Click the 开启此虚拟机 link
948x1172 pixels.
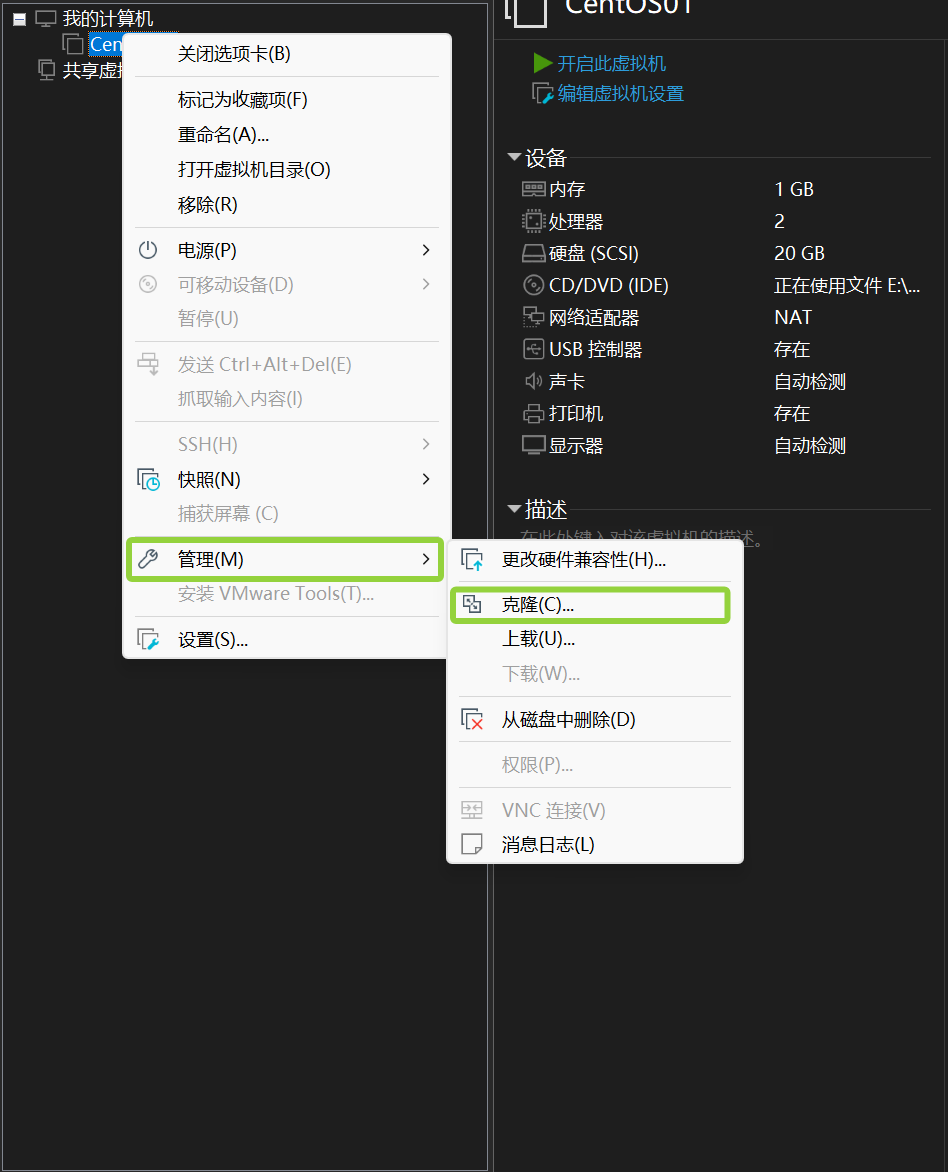pyautogui.click(x=612, y=64)
